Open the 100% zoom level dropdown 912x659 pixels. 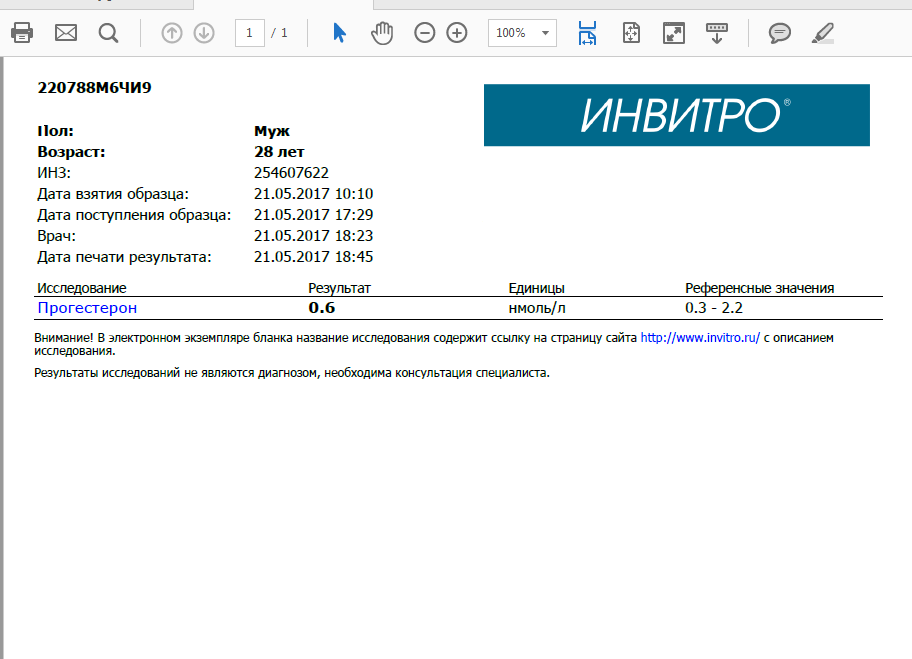coord(546,33)
